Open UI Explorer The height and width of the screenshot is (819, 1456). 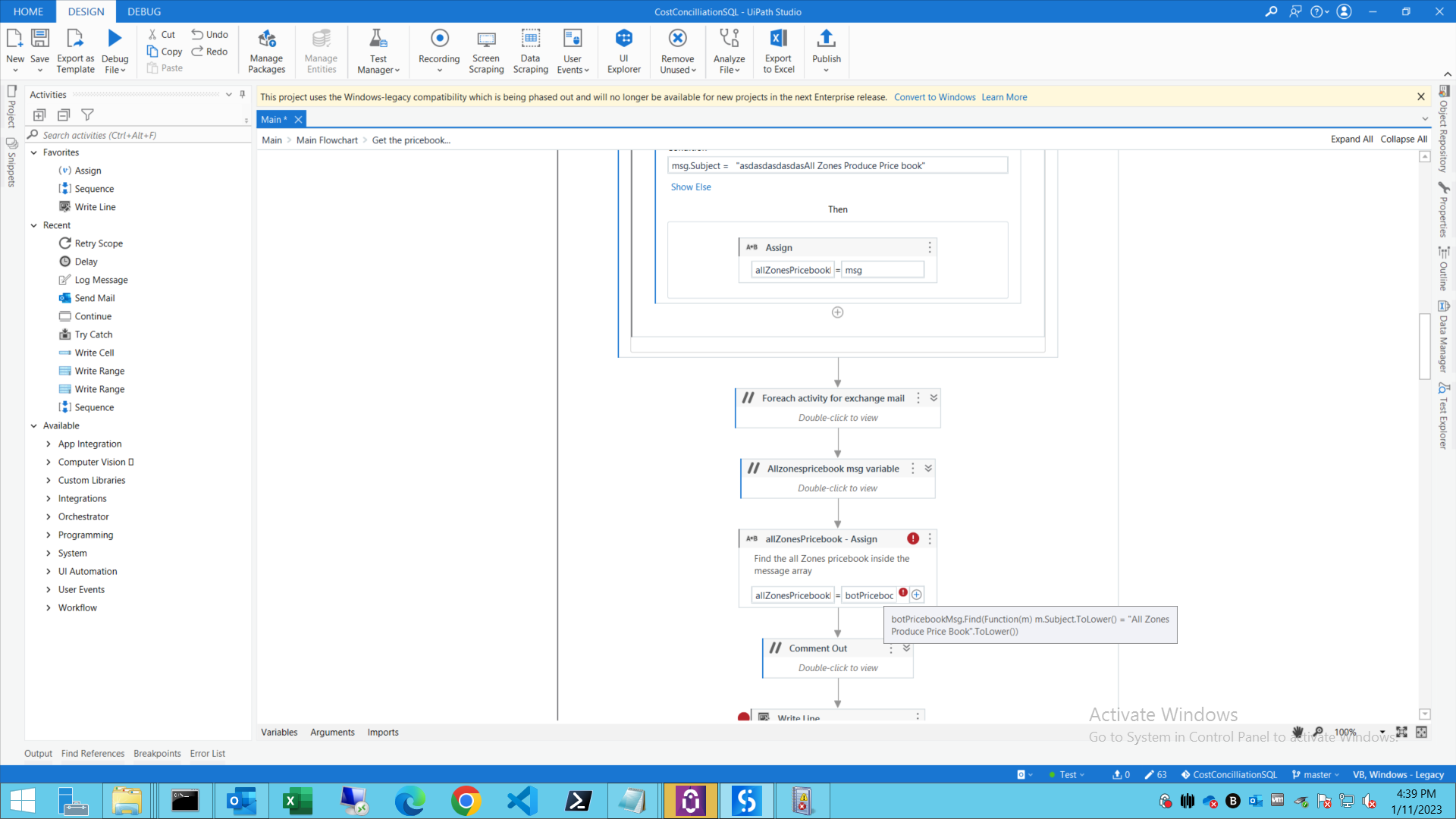[623, 50]
